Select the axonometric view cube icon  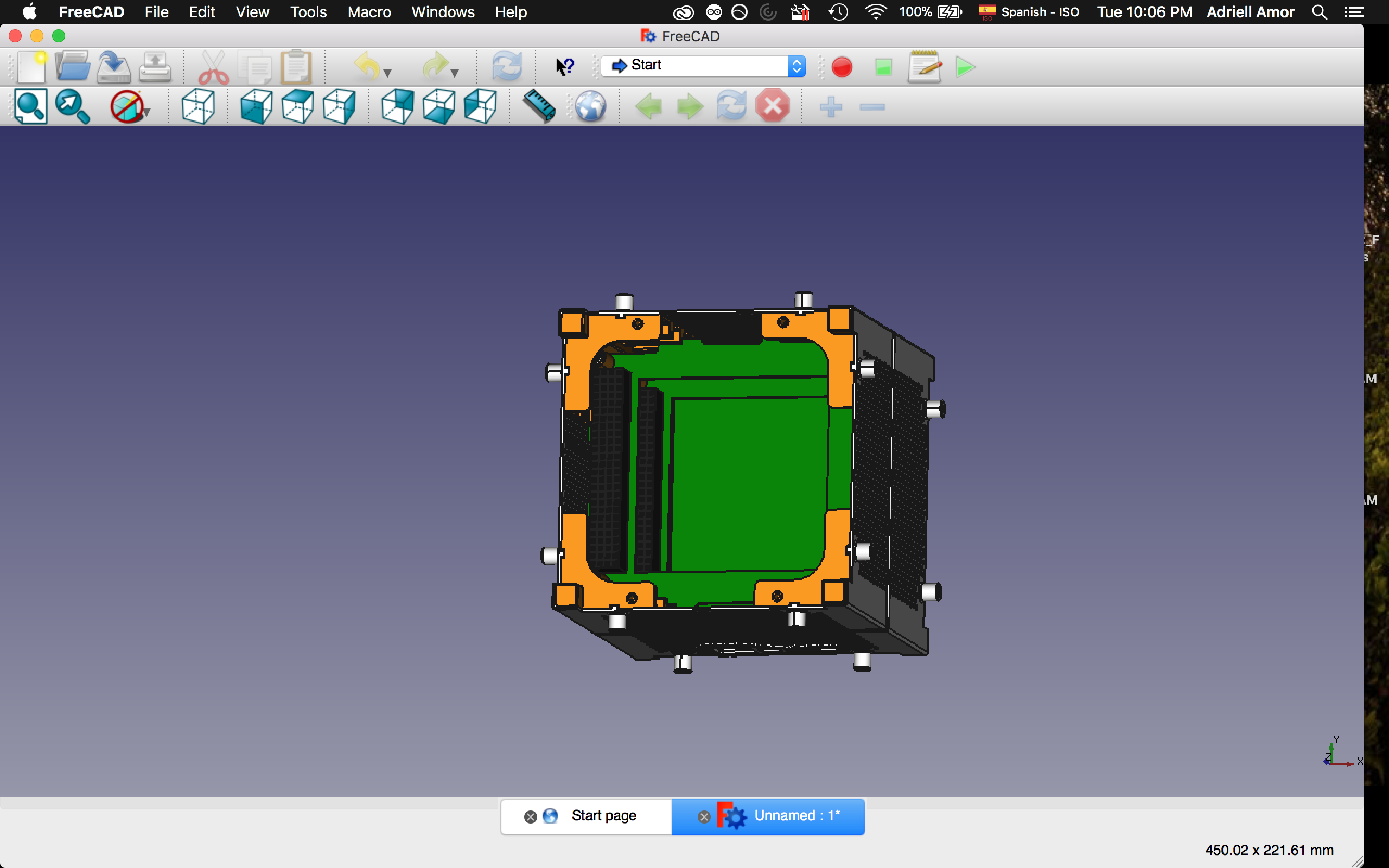pyautogui.click(x=198, y=107)
